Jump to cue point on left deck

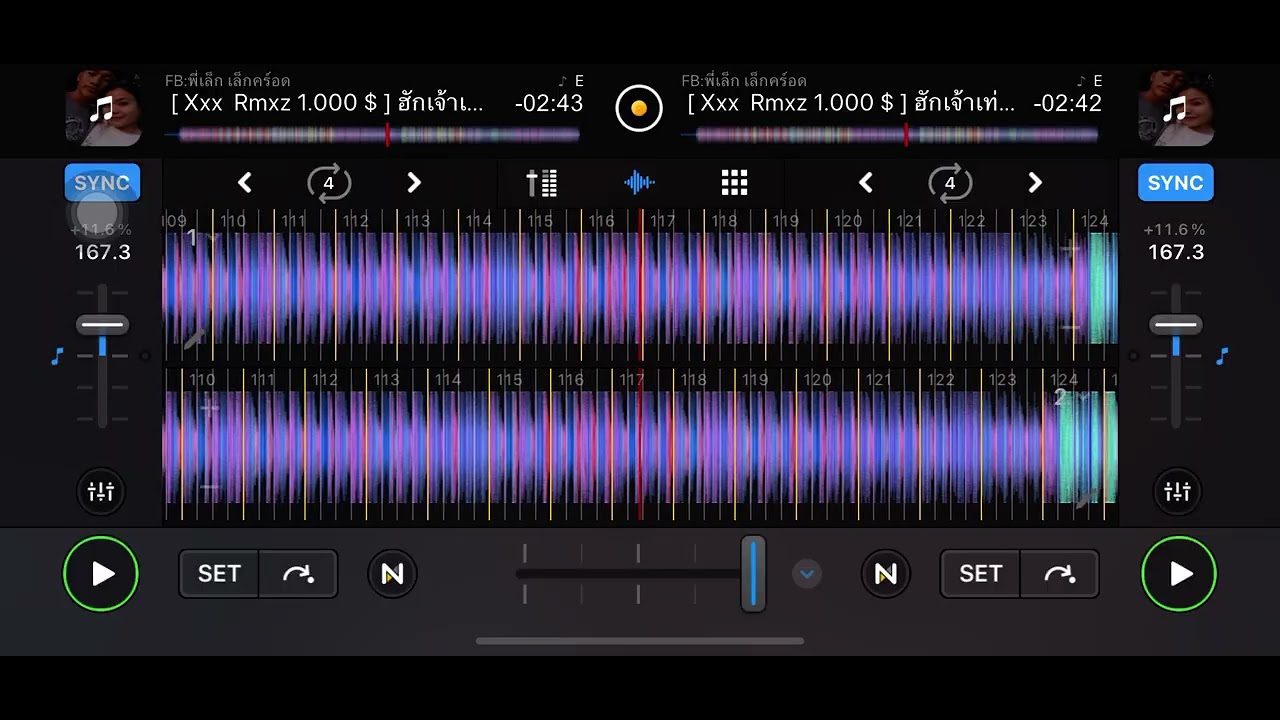pos(298,574)
